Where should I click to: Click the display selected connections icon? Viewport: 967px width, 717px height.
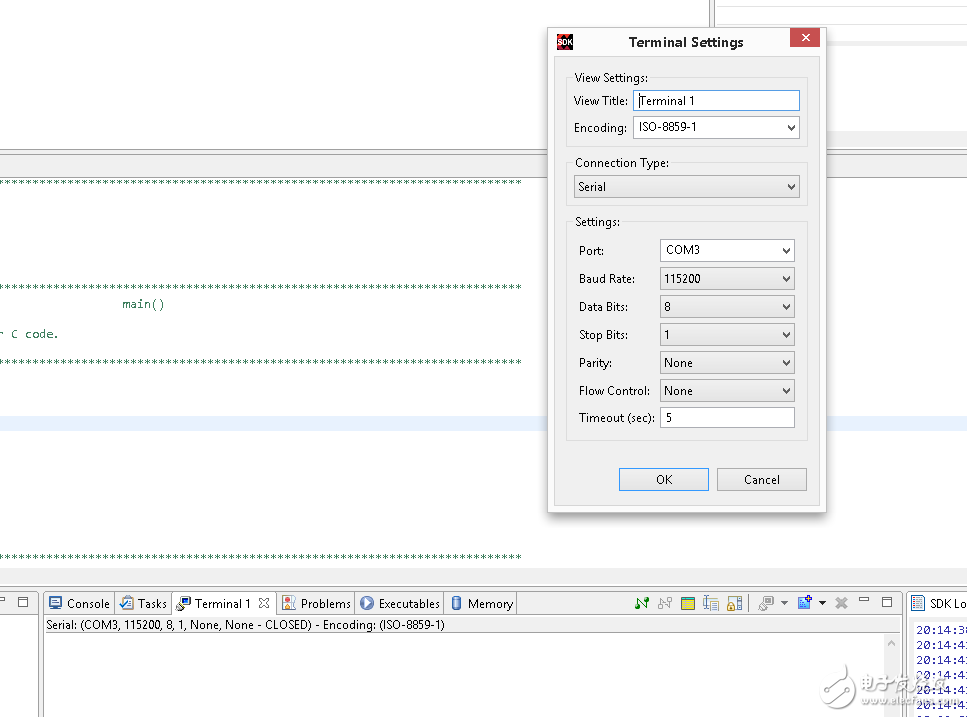tap(766, 603)
